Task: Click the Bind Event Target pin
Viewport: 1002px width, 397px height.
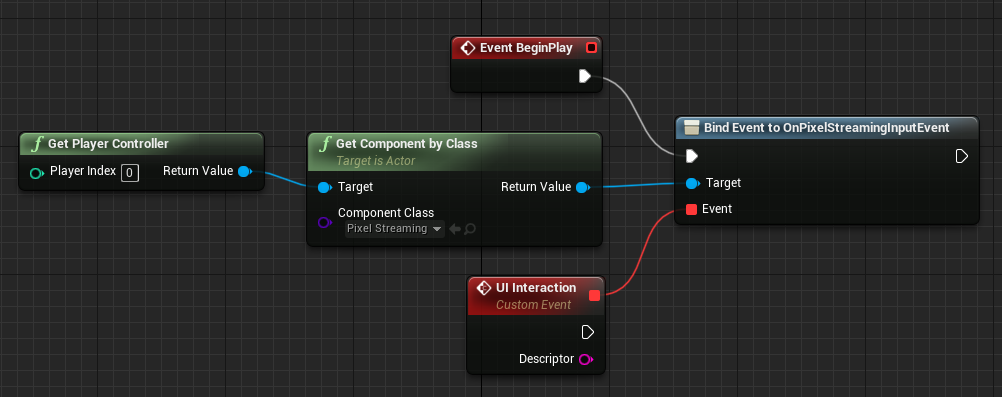Action: (x=692, y=183)
